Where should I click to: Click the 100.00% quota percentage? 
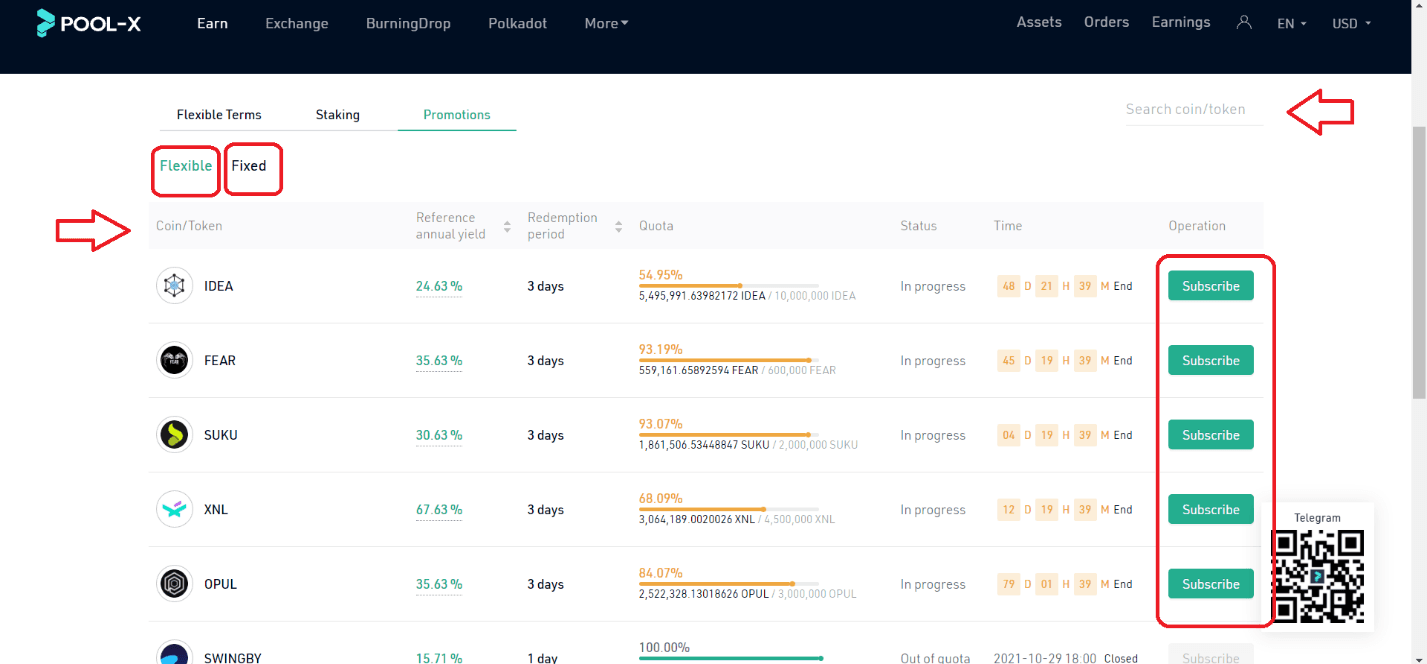[664, 647]
